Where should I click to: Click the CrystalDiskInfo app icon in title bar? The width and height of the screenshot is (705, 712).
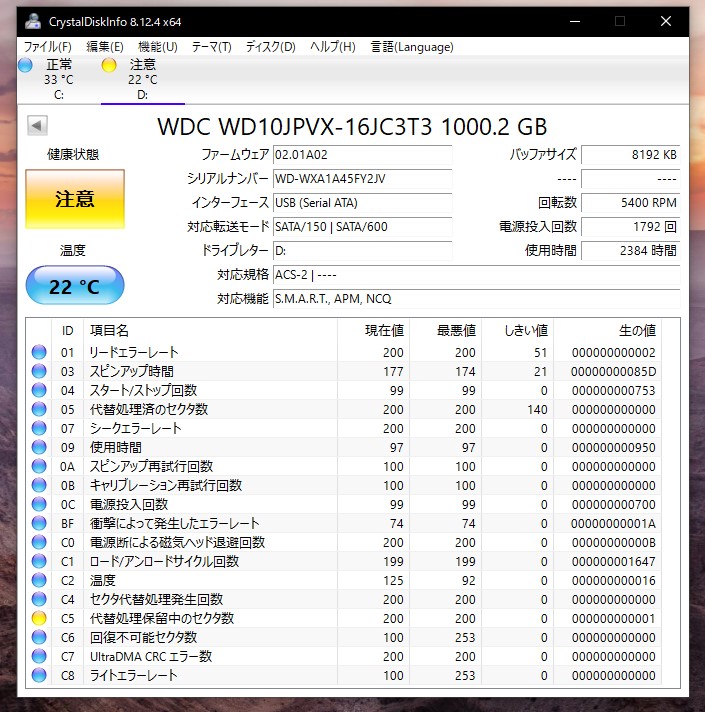pos(33,21)
